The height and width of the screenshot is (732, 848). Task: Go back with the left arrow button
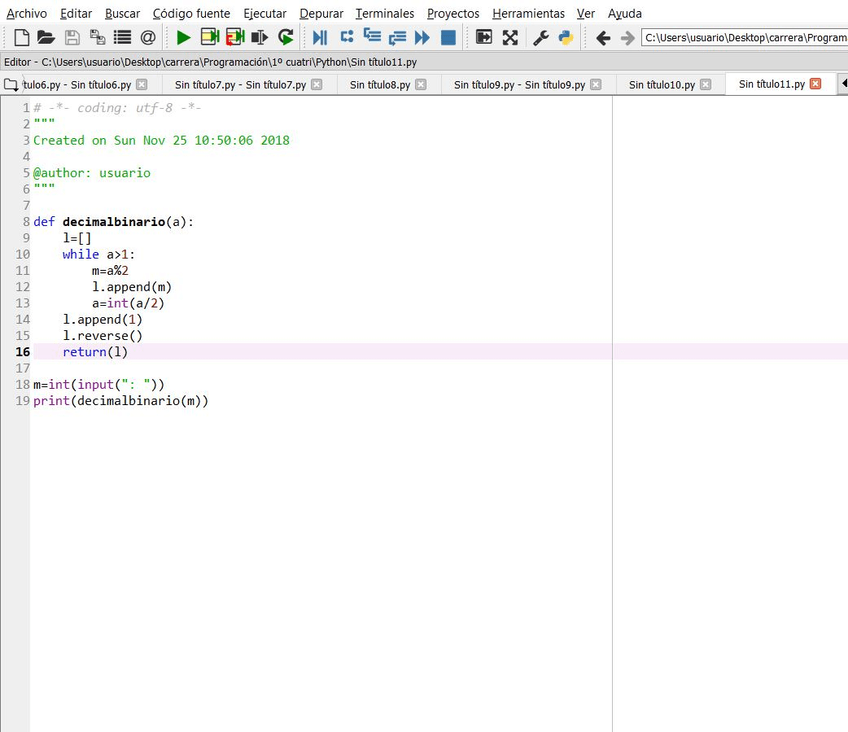[x=603, y=38]
